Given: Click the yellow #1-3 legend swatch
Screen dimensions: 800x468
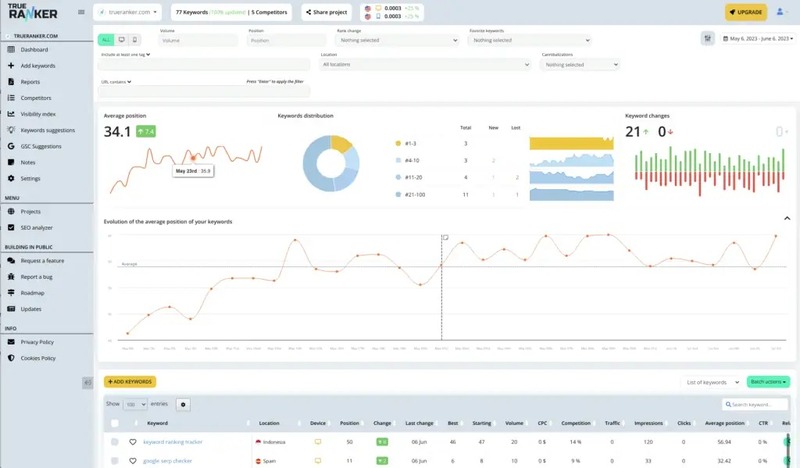Looking at the screenshot, I should [x=398, y=143].
